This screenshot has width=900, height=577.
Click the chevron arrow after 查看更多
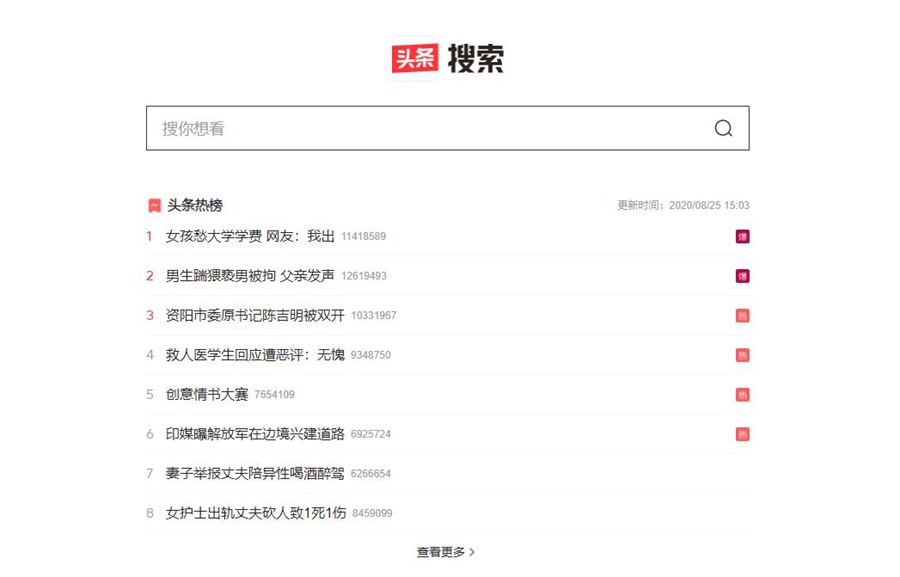473,551
